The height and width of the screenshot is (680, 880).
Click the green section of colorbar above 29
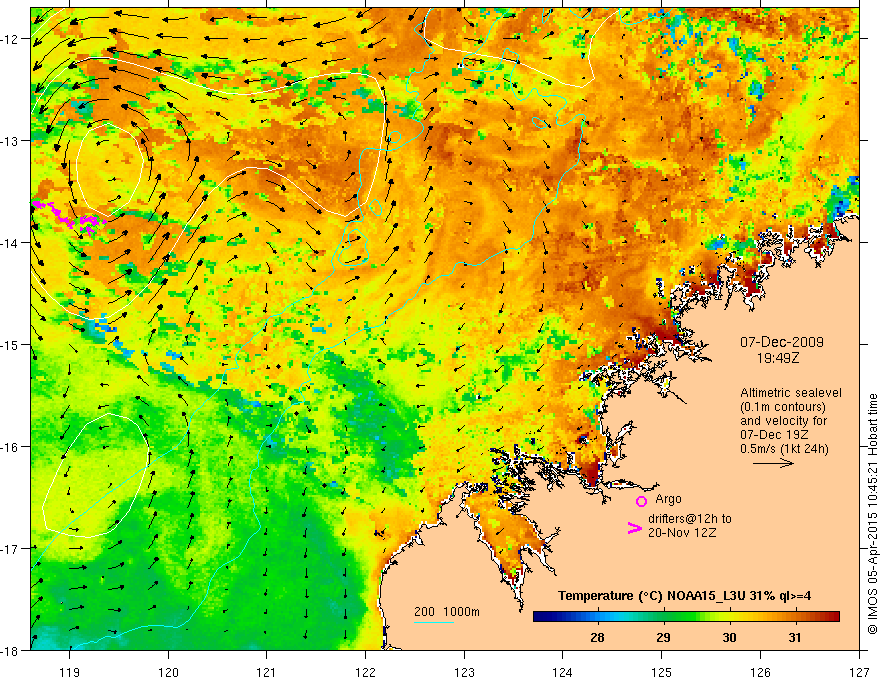(x=663, y=617)
